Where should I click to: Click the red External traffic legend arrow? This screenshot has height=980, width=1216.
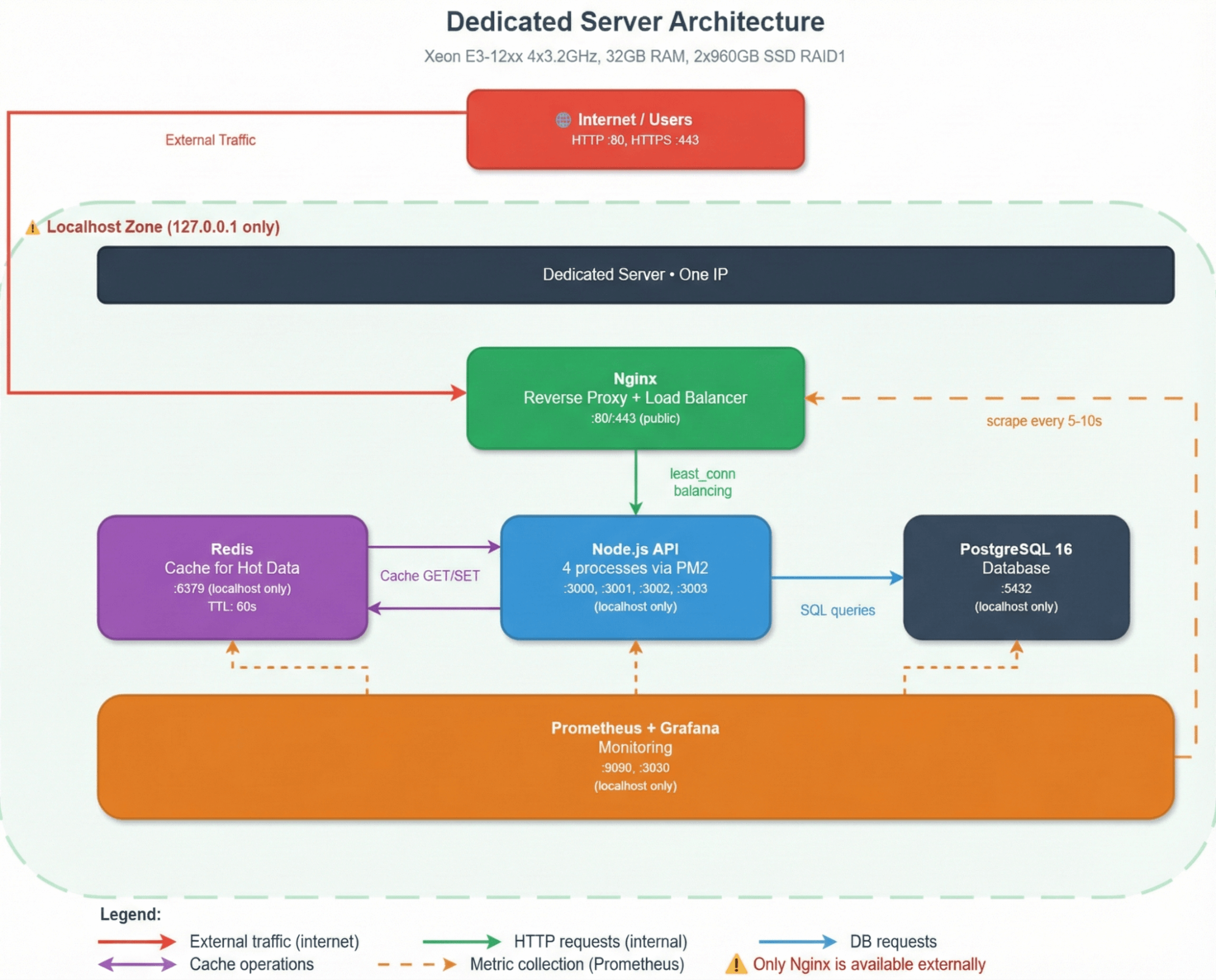[x=137, y=942]
